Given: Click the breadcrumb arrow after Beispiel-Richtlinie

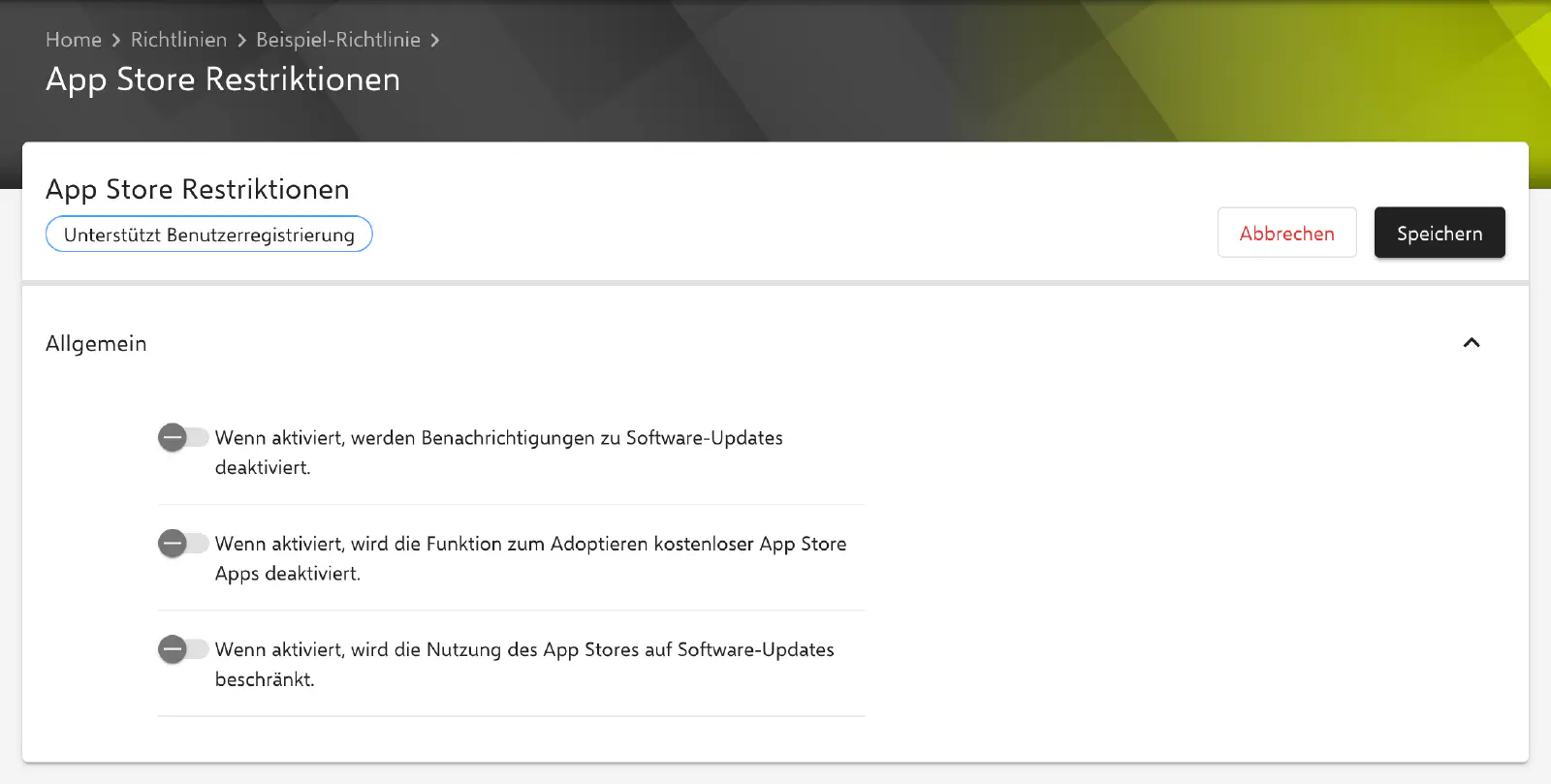Looking at the screenshot, I should point(435,40).
